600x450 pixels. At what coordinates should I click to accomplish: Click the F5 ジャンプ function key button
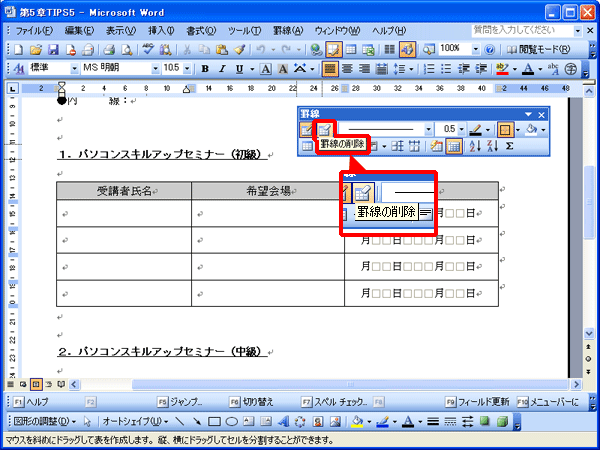(x=180, y=402)
